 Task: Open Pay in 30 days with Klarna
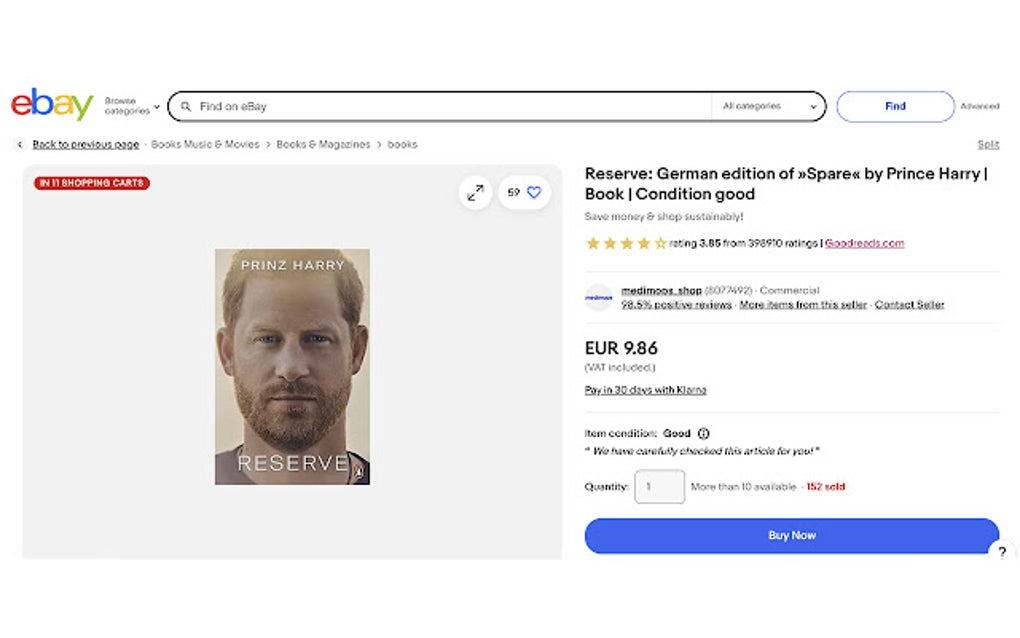point(644,390)
